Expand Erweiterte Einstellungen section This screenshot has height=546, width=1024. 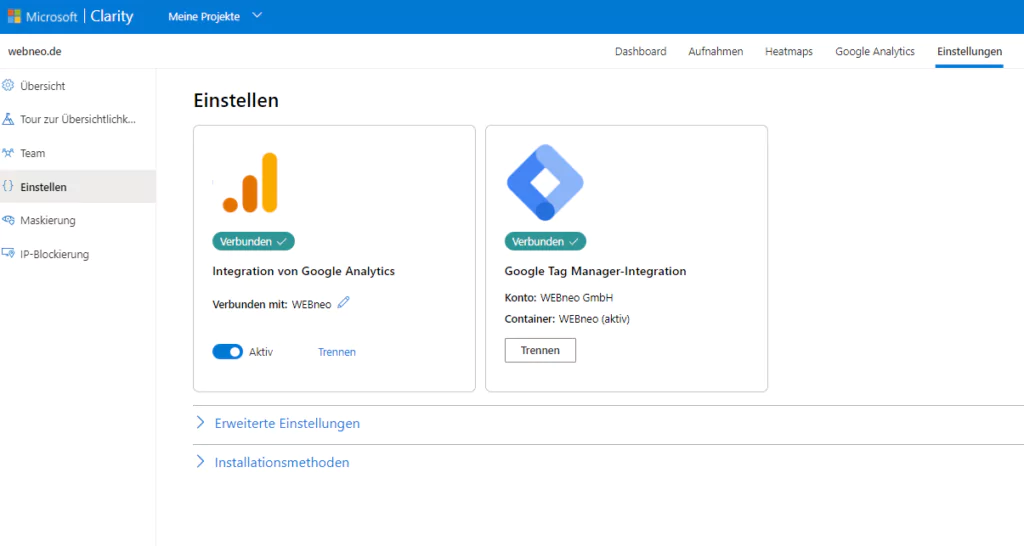click(x=278, y=423)
